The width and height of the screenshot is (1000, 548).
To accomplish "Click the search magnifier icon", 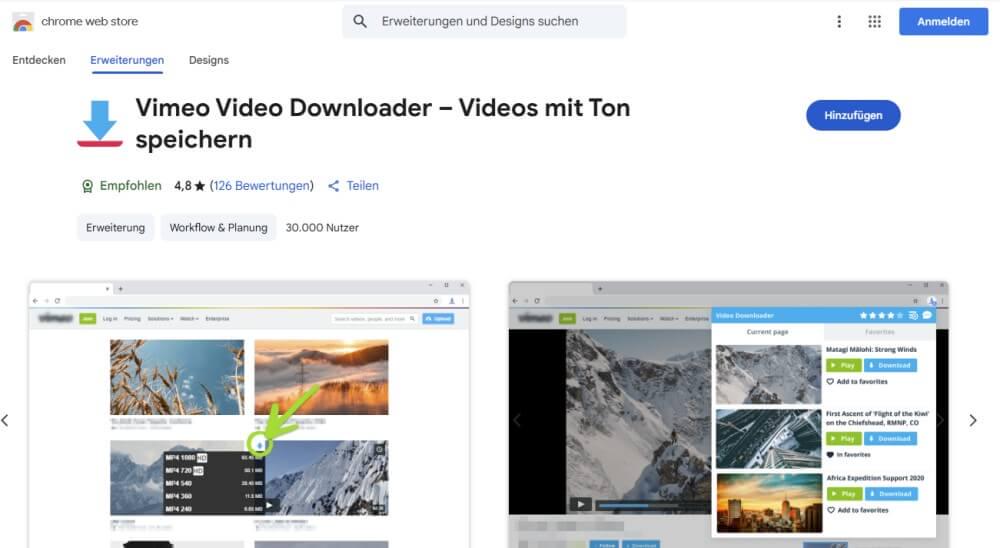I will [360, 21].
